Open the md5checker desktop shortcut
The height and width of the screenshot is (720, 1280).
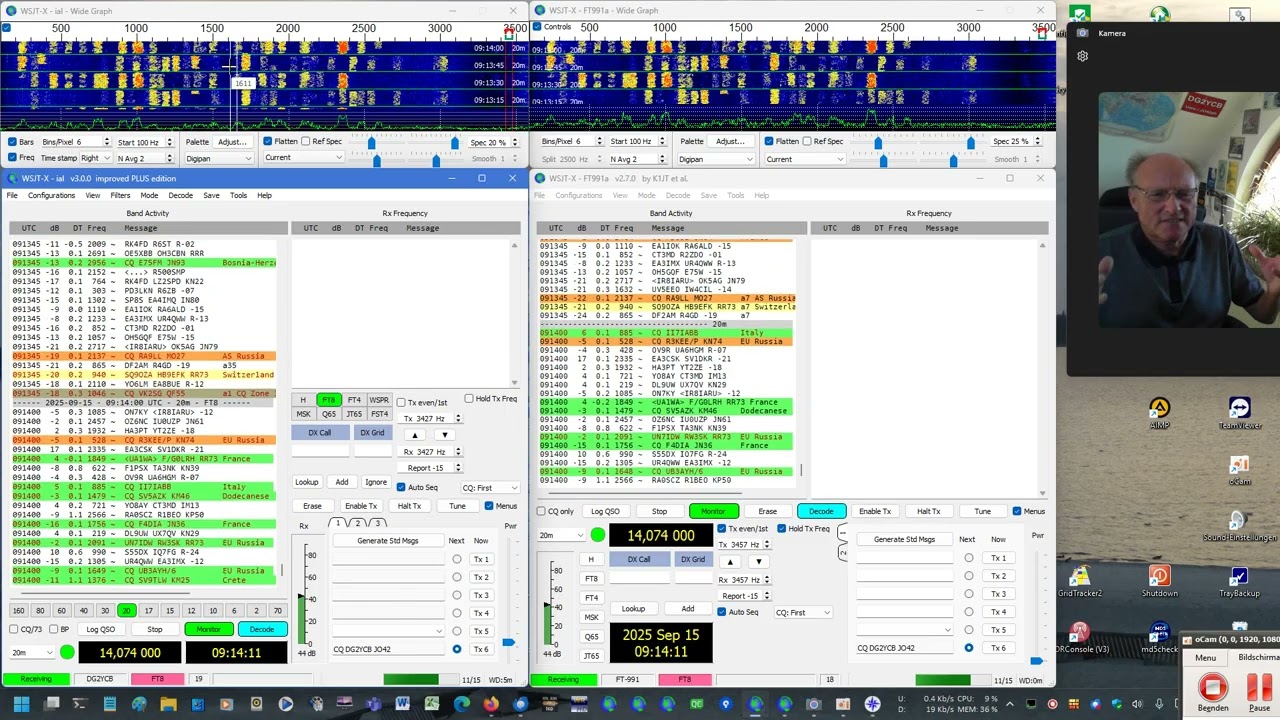[x=1159, y=638]
